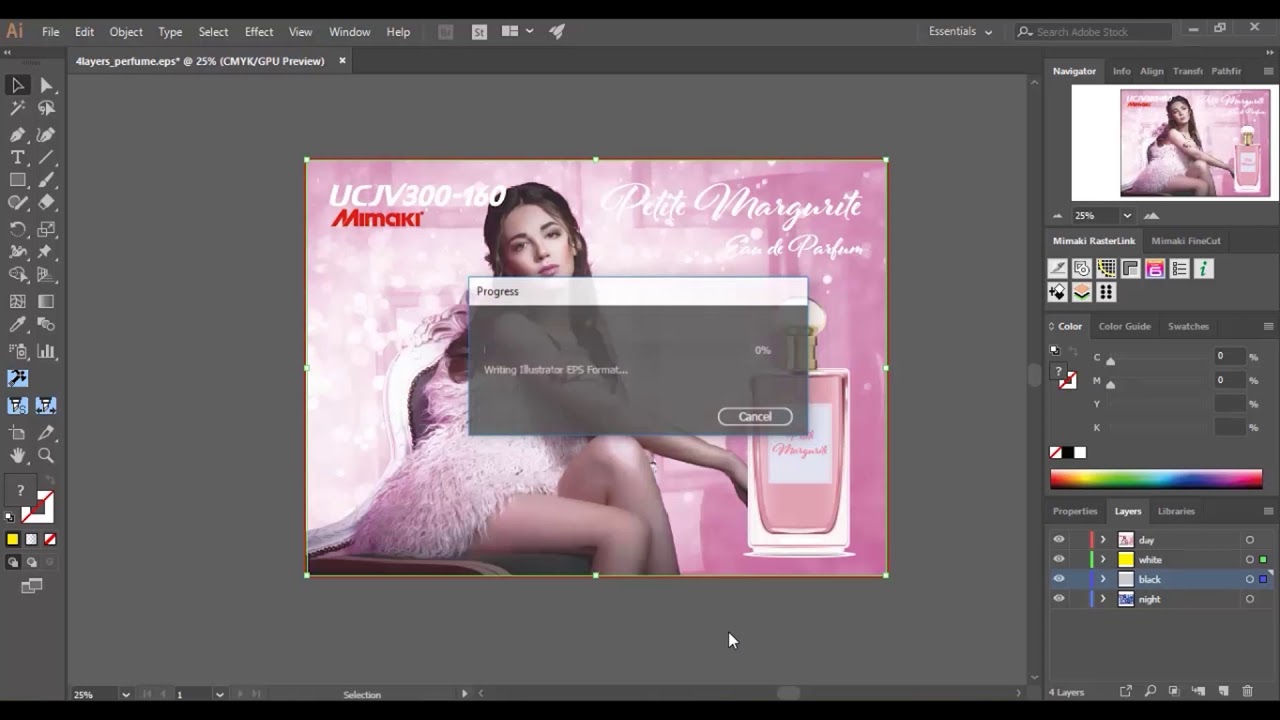Select the Eyedropper tool
The width and height of the screenshot is (1280, 720).
[x=17, y=324]
